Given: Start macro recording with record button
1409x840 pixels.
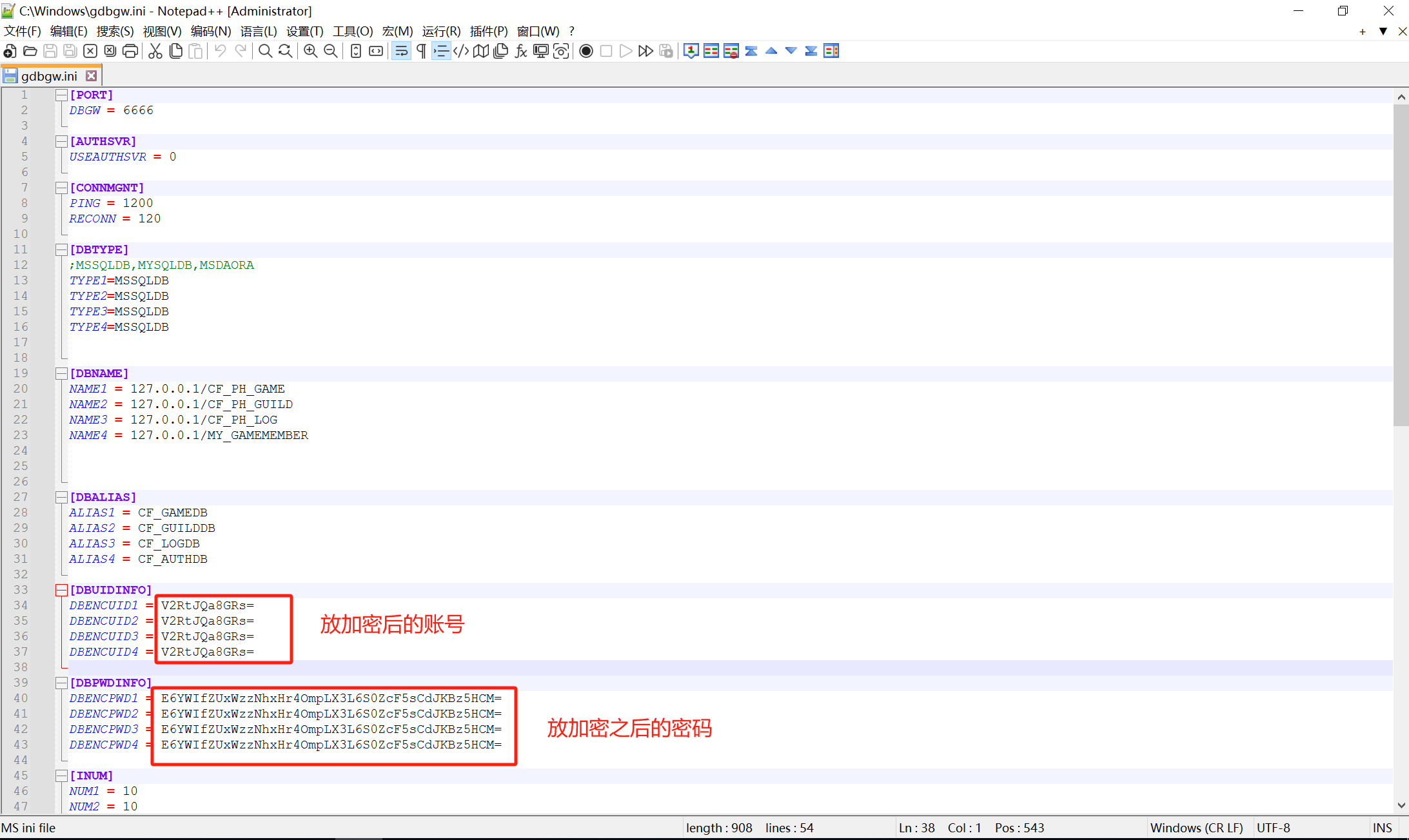Looking at the screenshot, I should point(586,52).
